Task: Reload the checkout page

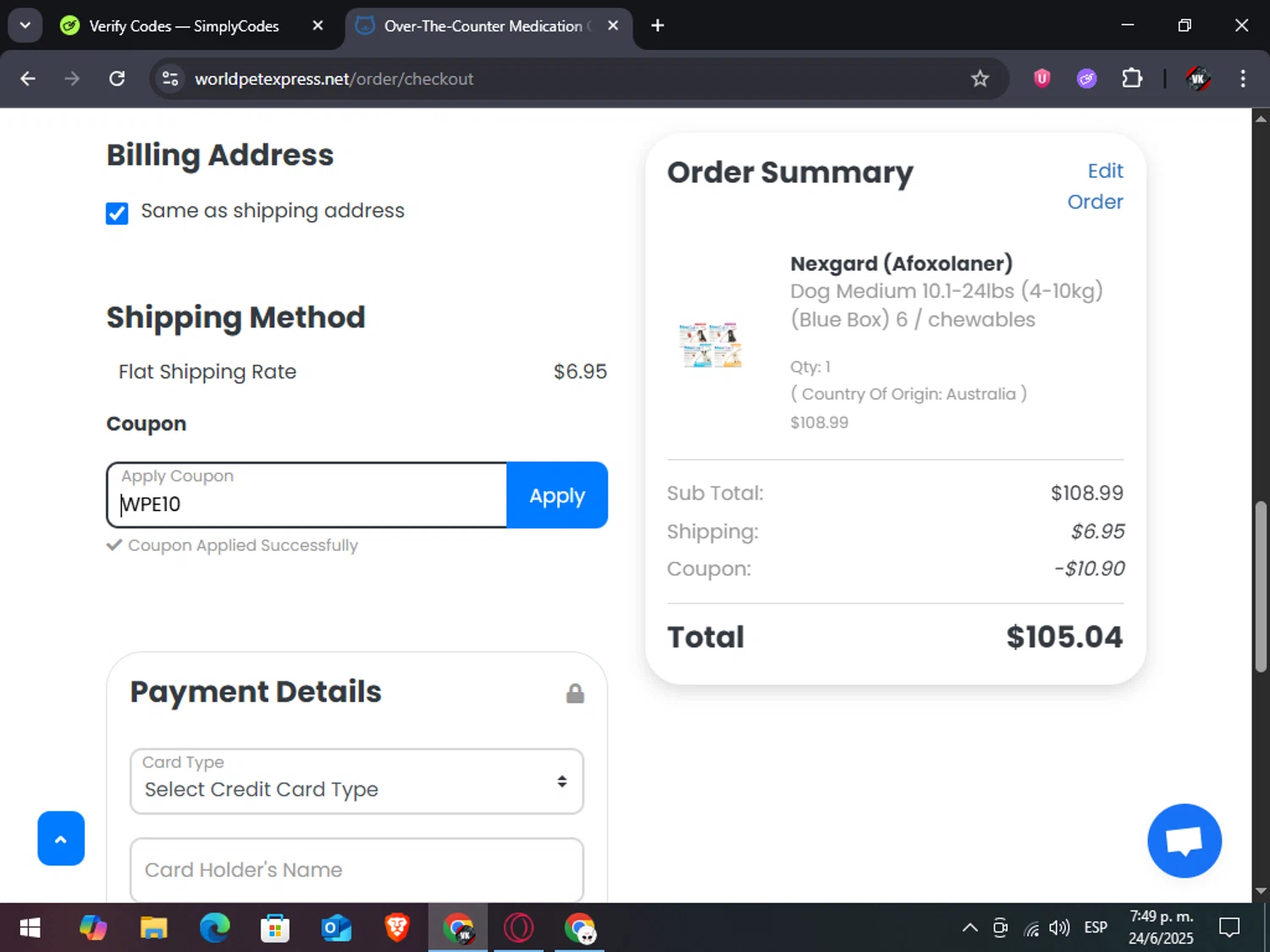Action: (x=117, y=79)
